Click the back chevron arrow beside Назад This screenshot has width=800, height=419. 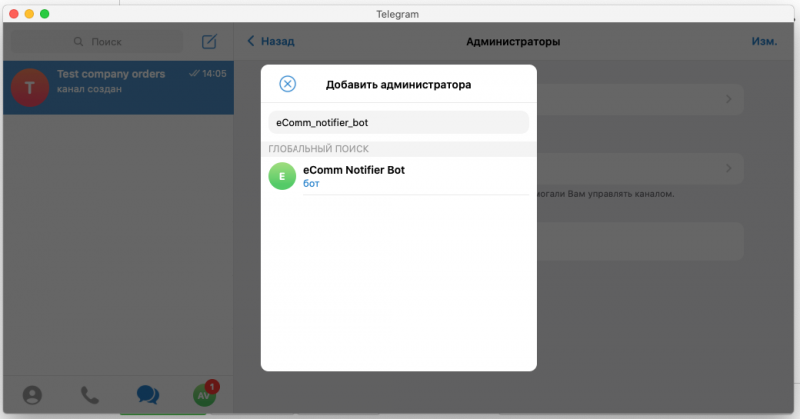[x=251, y=42]
